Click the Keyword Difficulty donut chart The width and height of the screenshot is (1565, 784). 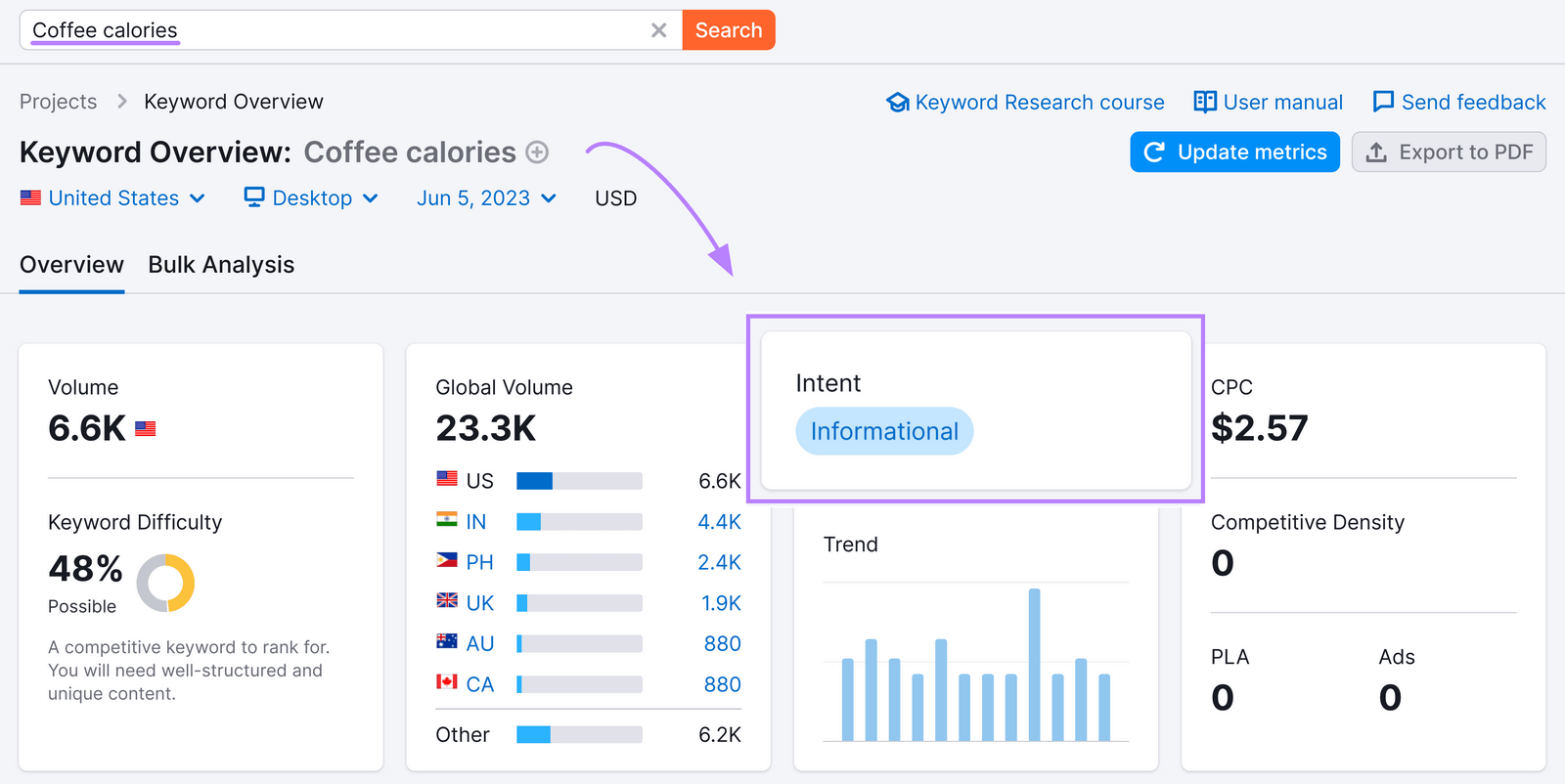point(165,583)
